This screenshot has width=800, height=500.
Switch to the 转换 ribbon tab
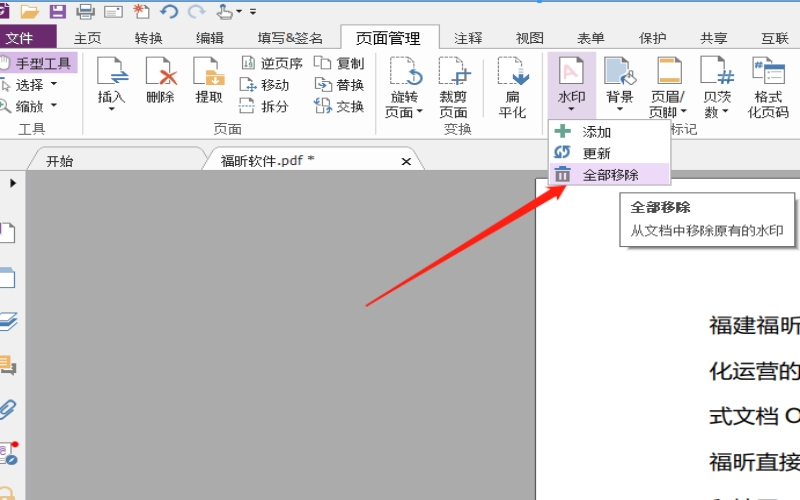click(x=148, y=38)
